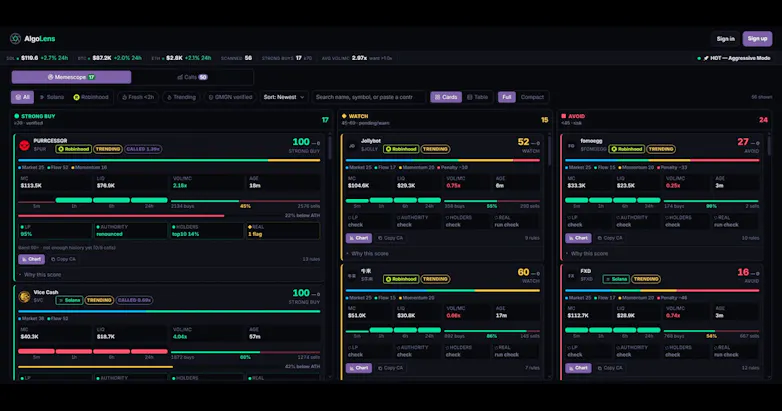Image resolution: width=782 pixels, height=411 pixels.
Task: Click Robinhood badge on fomoegg card
Action: pos(626,149)
